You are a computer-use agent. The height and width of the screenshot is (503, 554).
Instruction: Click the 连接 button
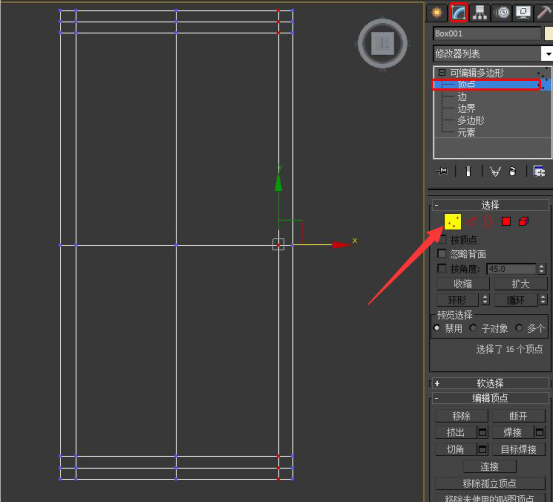tap(490, 466)
